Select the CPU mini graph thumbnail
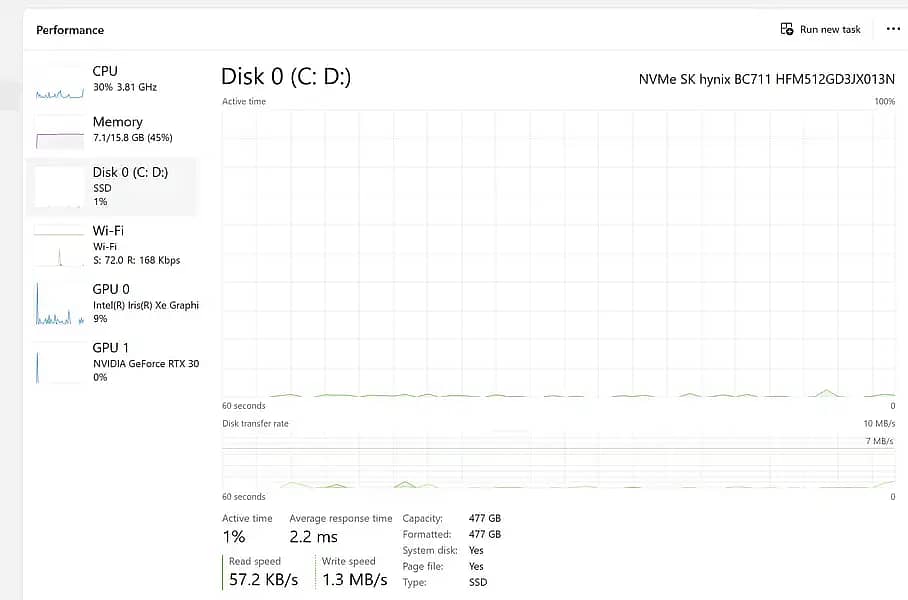Image resolution: width=908 pixels, height=600 pixels. click(60, 83)
